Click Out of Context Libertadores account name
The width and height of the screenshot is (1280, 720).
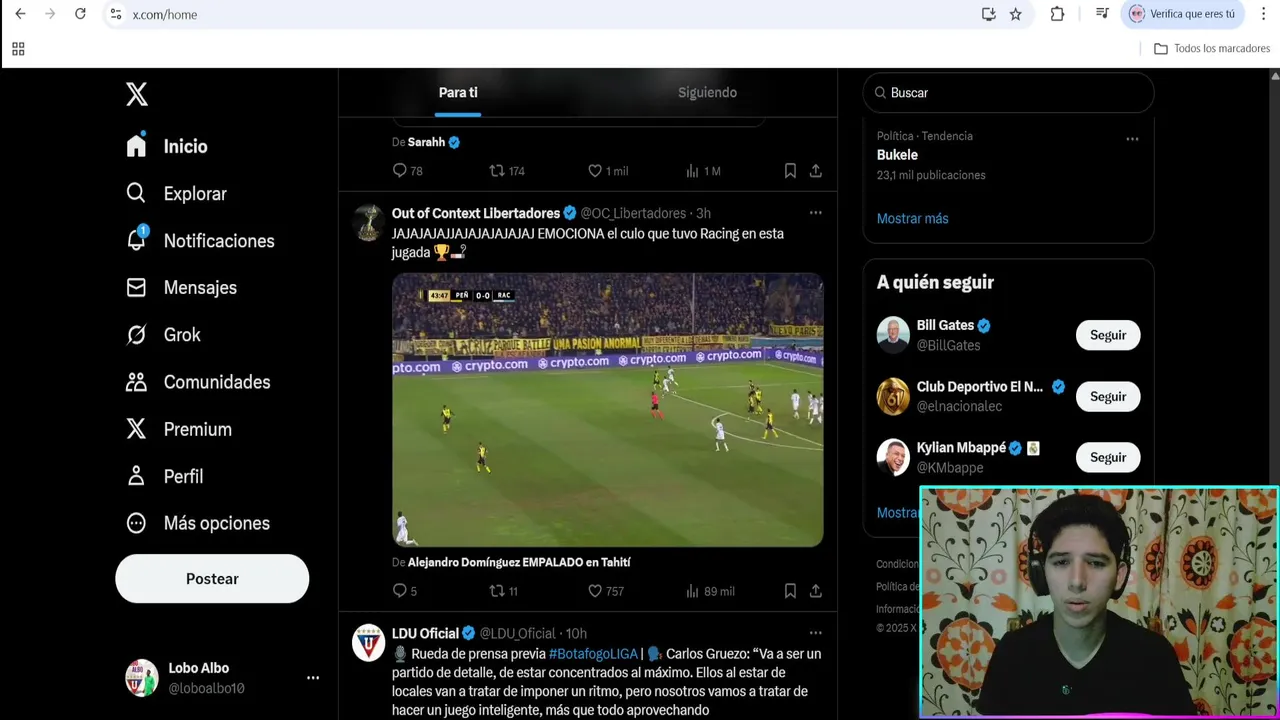(x=476, y=213)
